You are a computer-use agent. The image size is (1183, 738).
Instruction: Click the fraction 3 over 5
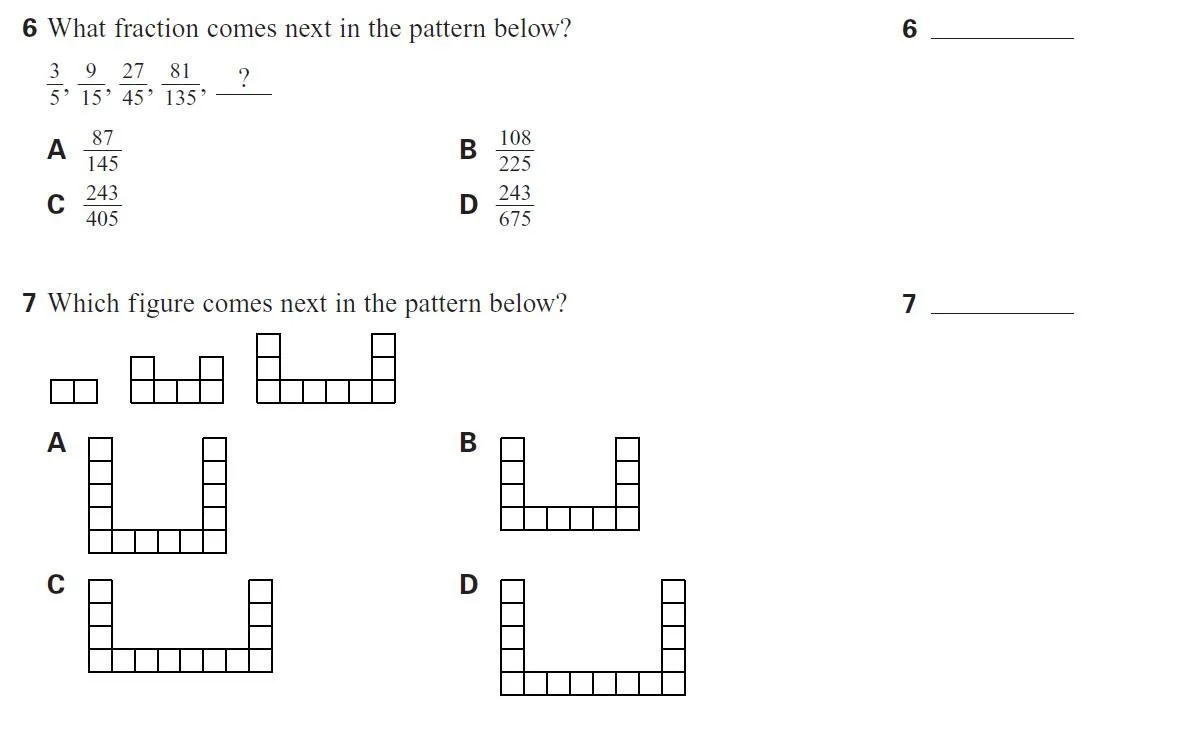coord(55,84)
